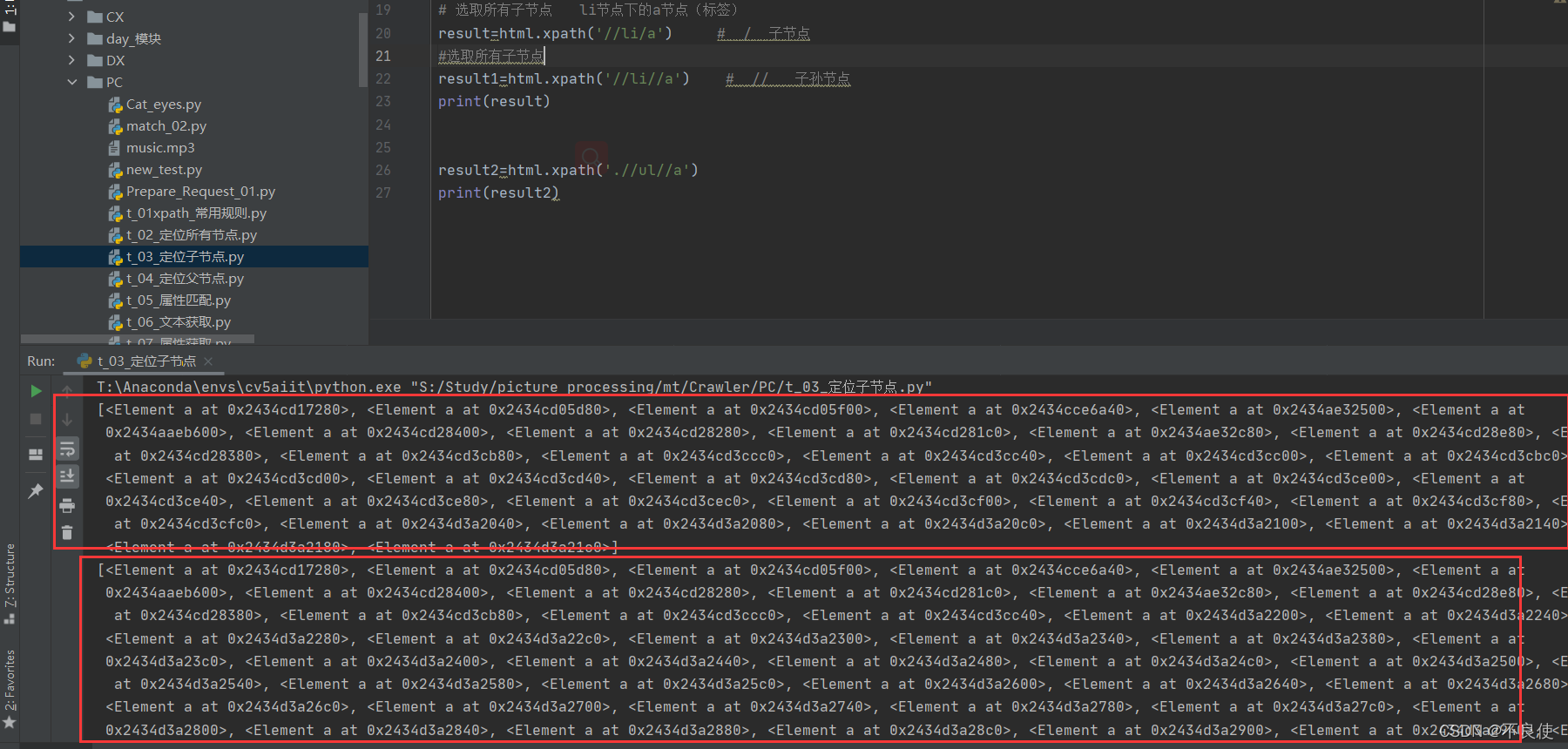Toggle scroll to end of console
The width and height of the screenshot is (1568, 749).
click(x=67, y=476)
